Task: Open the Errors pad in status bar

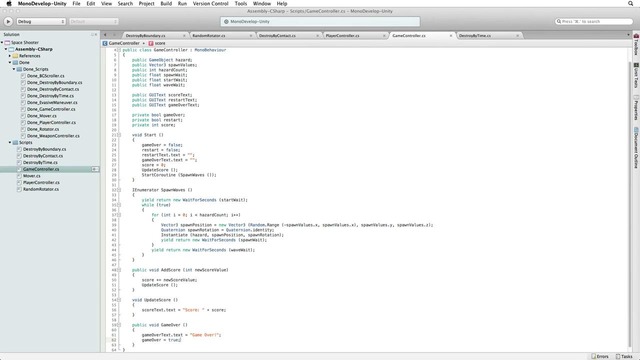Action: click(600, 356)
